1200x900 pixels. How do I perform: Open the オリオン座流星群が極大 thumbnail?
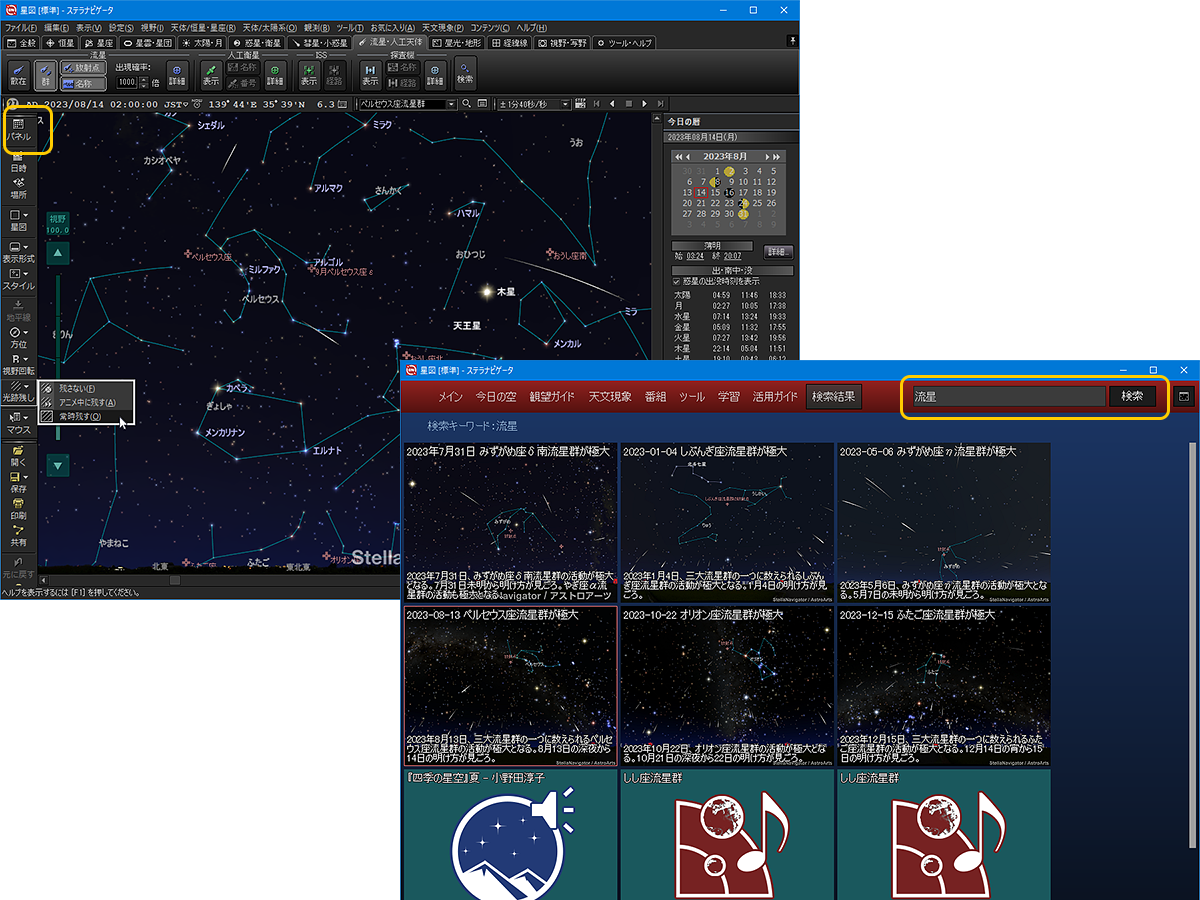[x=727, y=686]
